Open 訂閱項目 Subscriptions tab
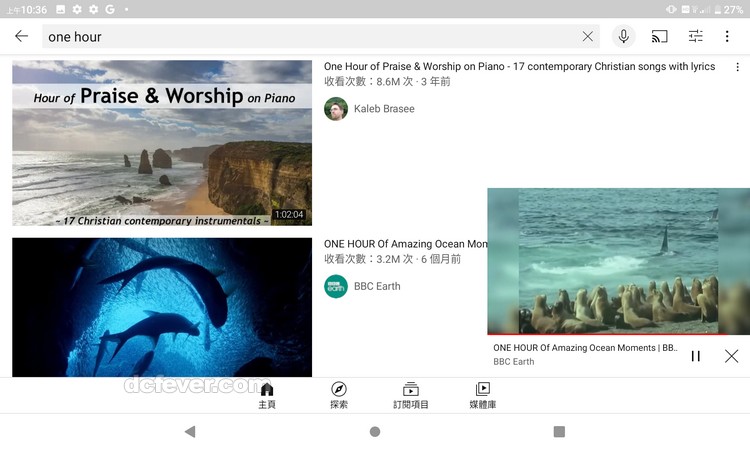750x450 pixels. point(410,395)
